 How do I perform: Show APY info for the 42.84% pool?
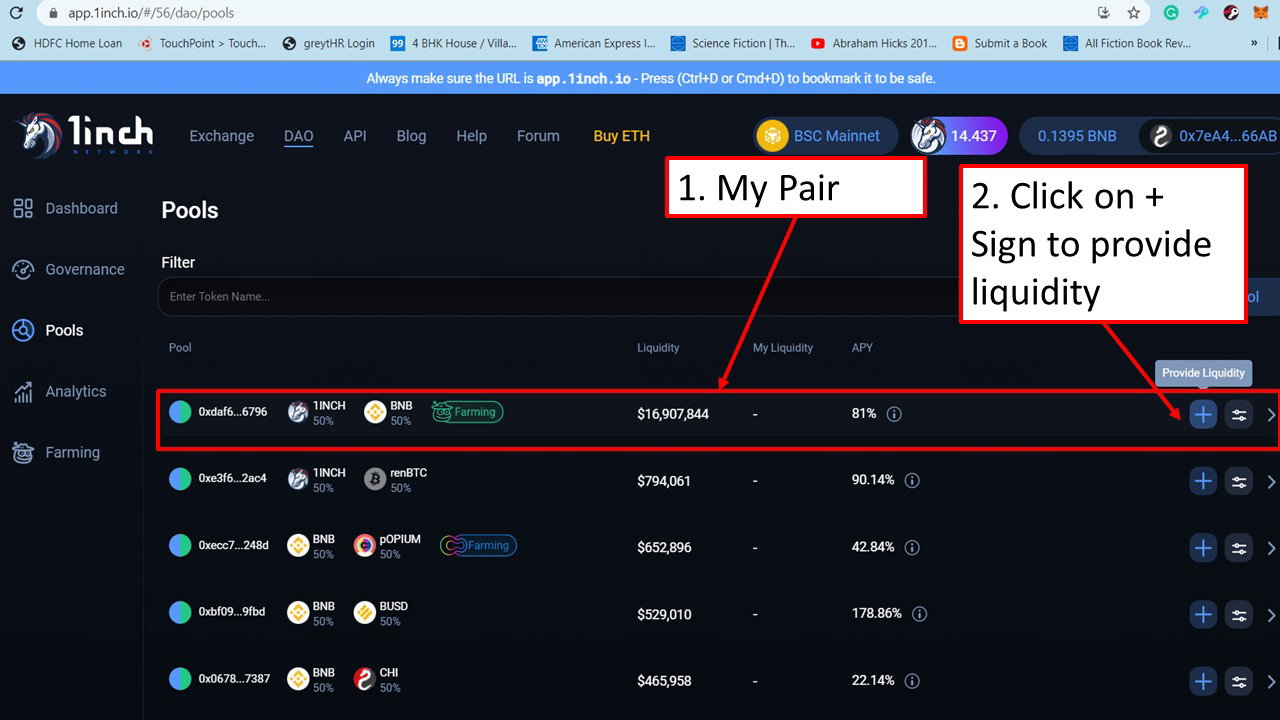(x=912, y=547)
